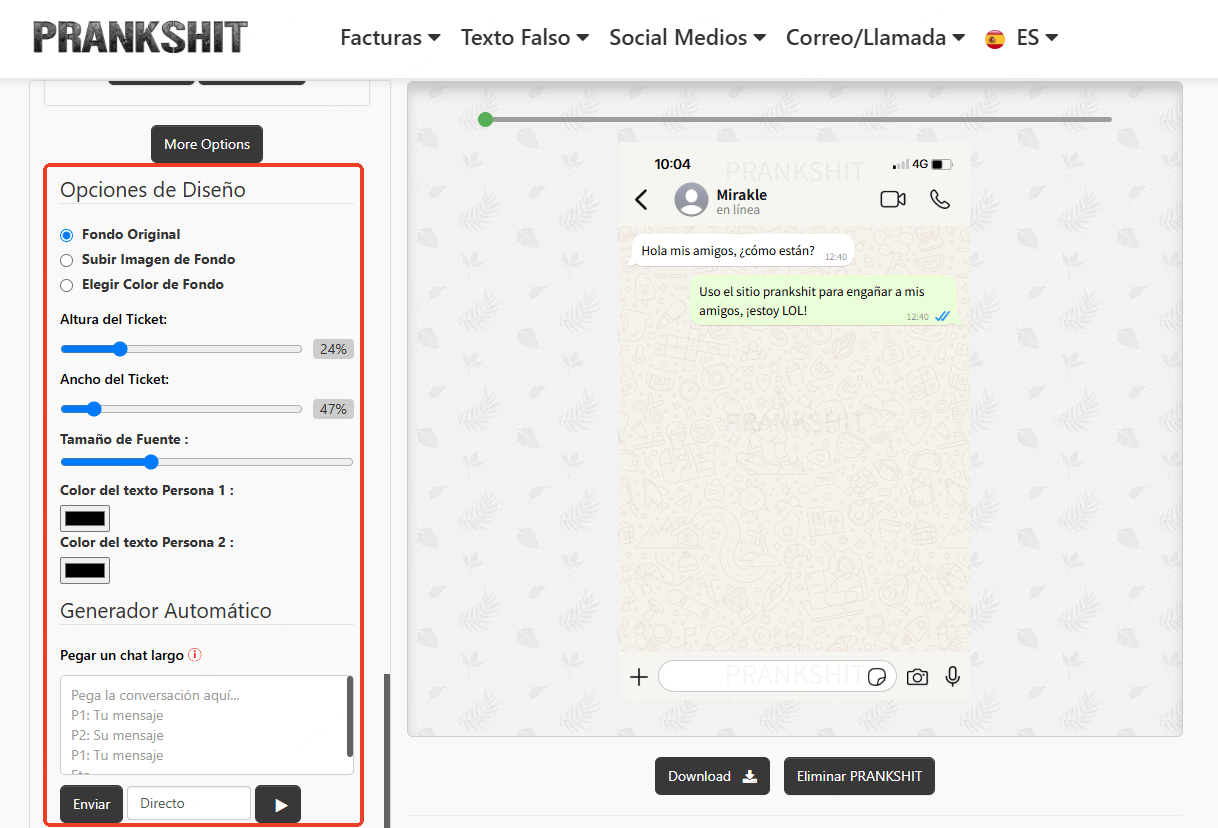The width and height of the screenshot is (1218, 828).
Task: Click the battery indicator in phone status bar
Action: [x=943, y=164]
